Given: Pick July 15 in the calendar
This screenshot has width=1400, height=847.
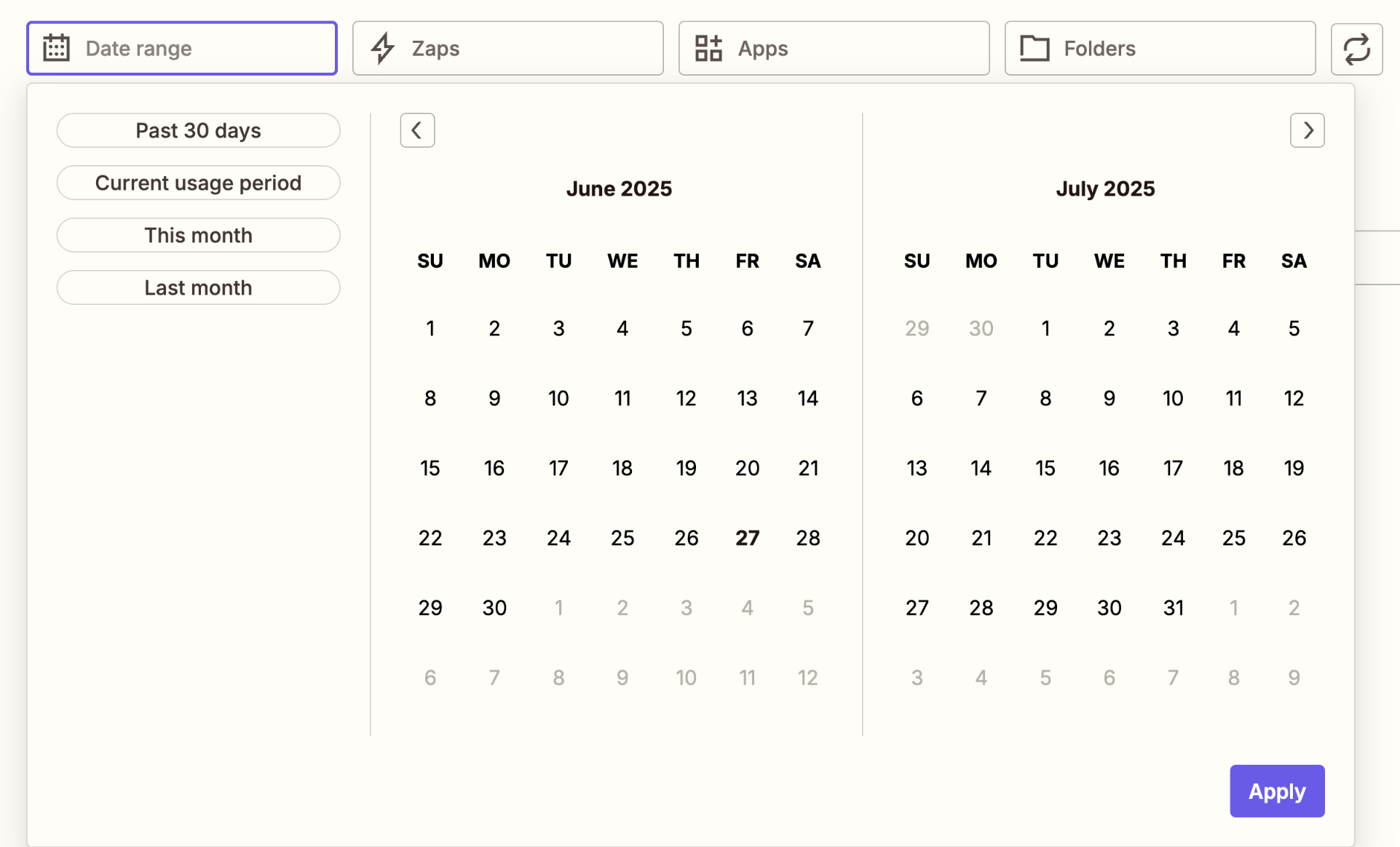Looking at the screenshot, I should click(x=1045, y=469).
